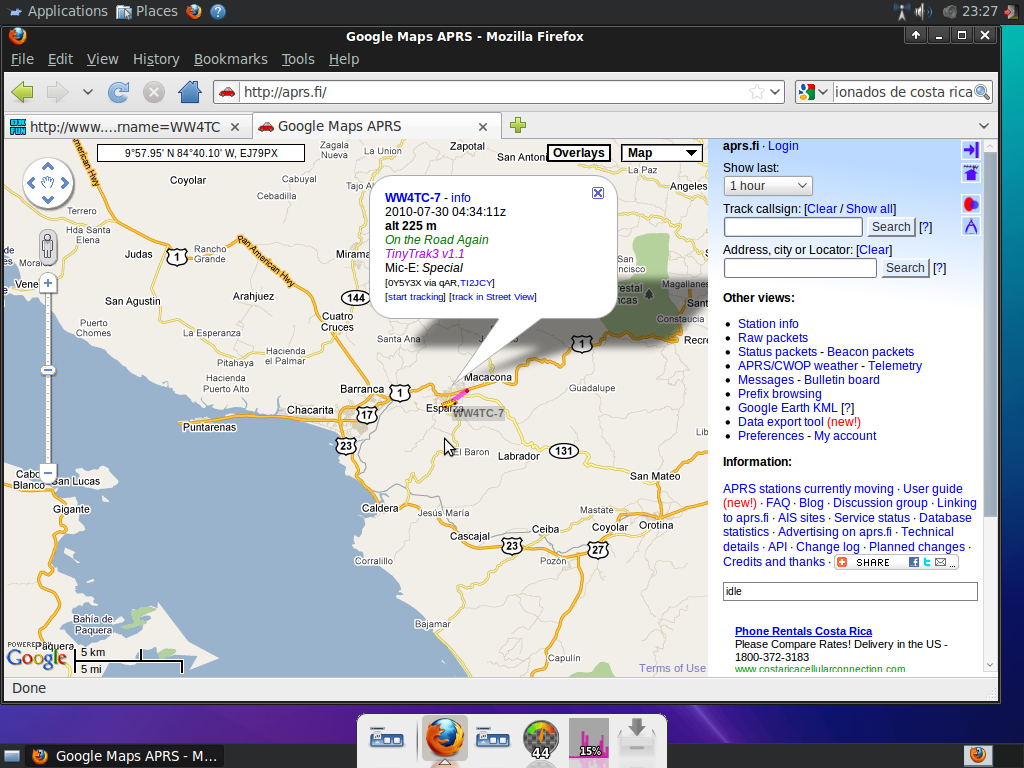The width and height of the screenshot is (1024, 768).
Task: Click the red and blue circles icon
Action: pos(970,204)
